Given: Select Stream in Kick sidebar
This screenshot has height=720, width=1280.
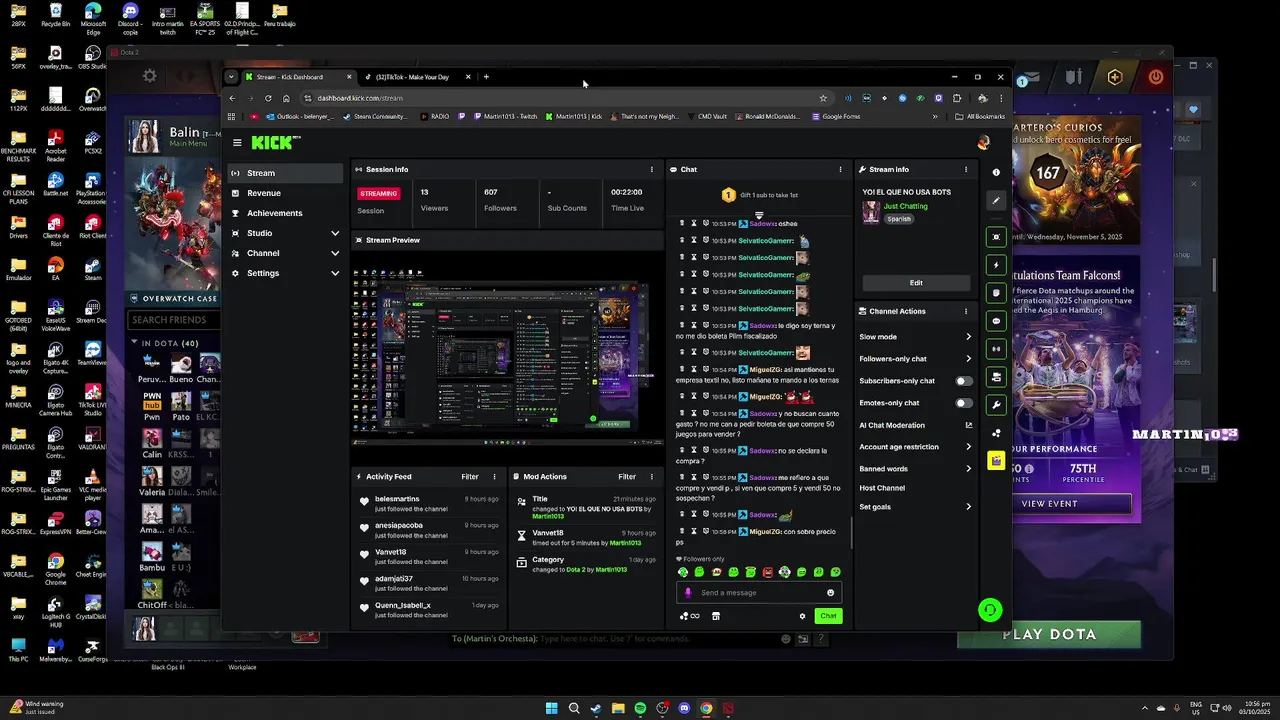Looking at the screenshot, I should point(285,173).
